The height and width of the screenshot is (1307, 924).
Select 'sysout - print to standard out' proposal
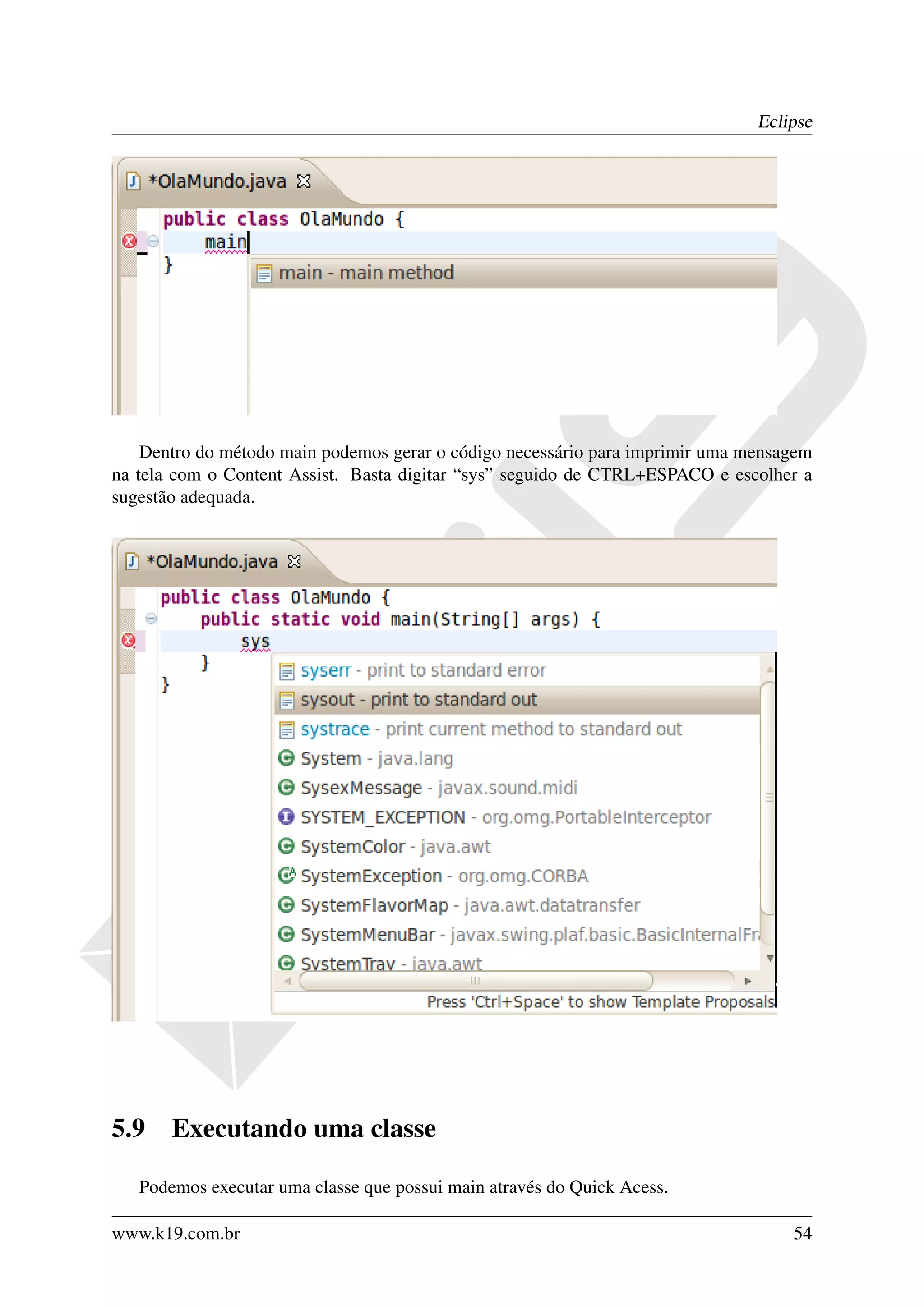[418, 700]
